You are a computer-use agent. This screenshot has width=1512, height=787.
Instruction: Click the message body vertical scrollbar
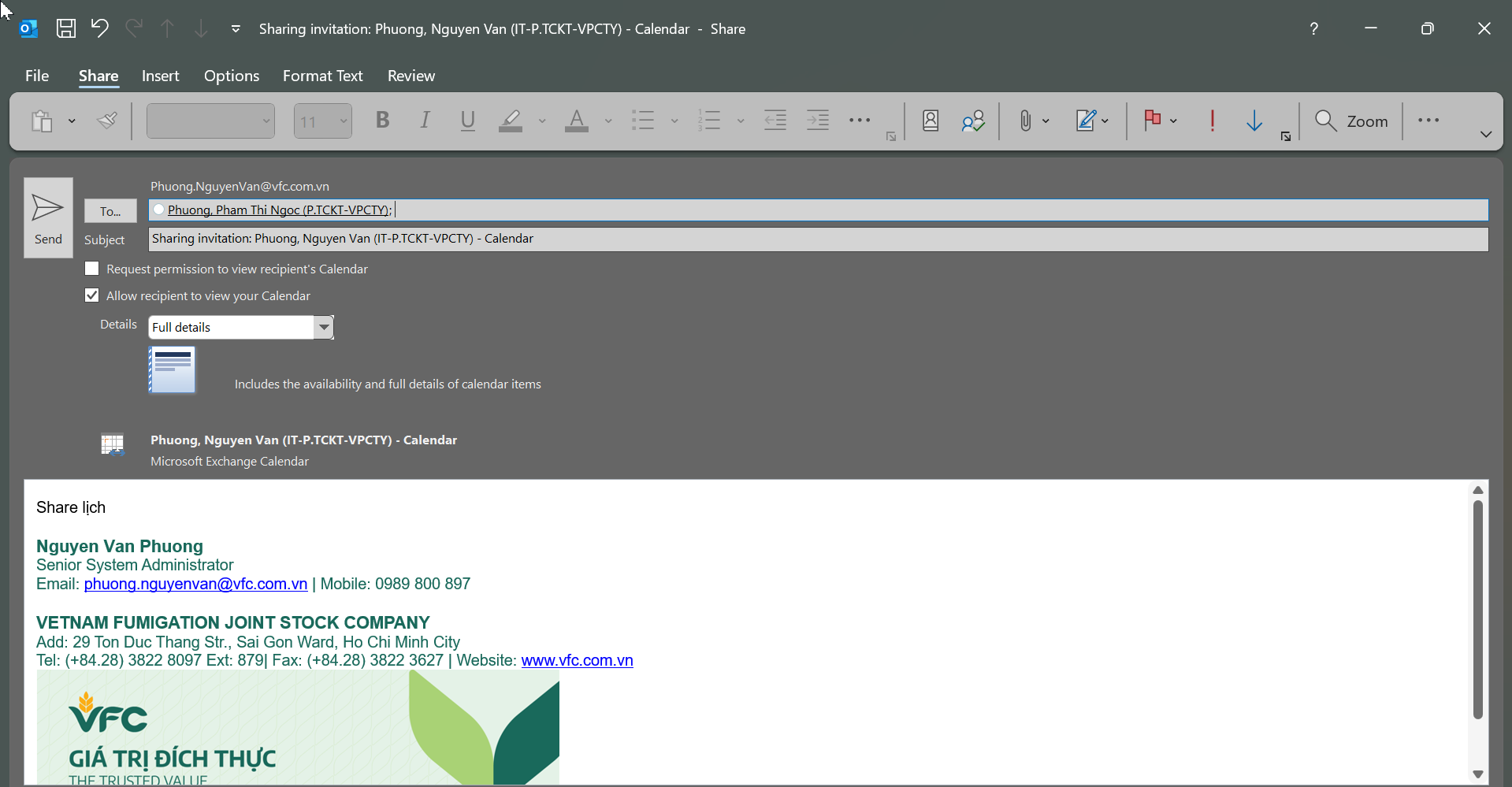coord(1477,608)
